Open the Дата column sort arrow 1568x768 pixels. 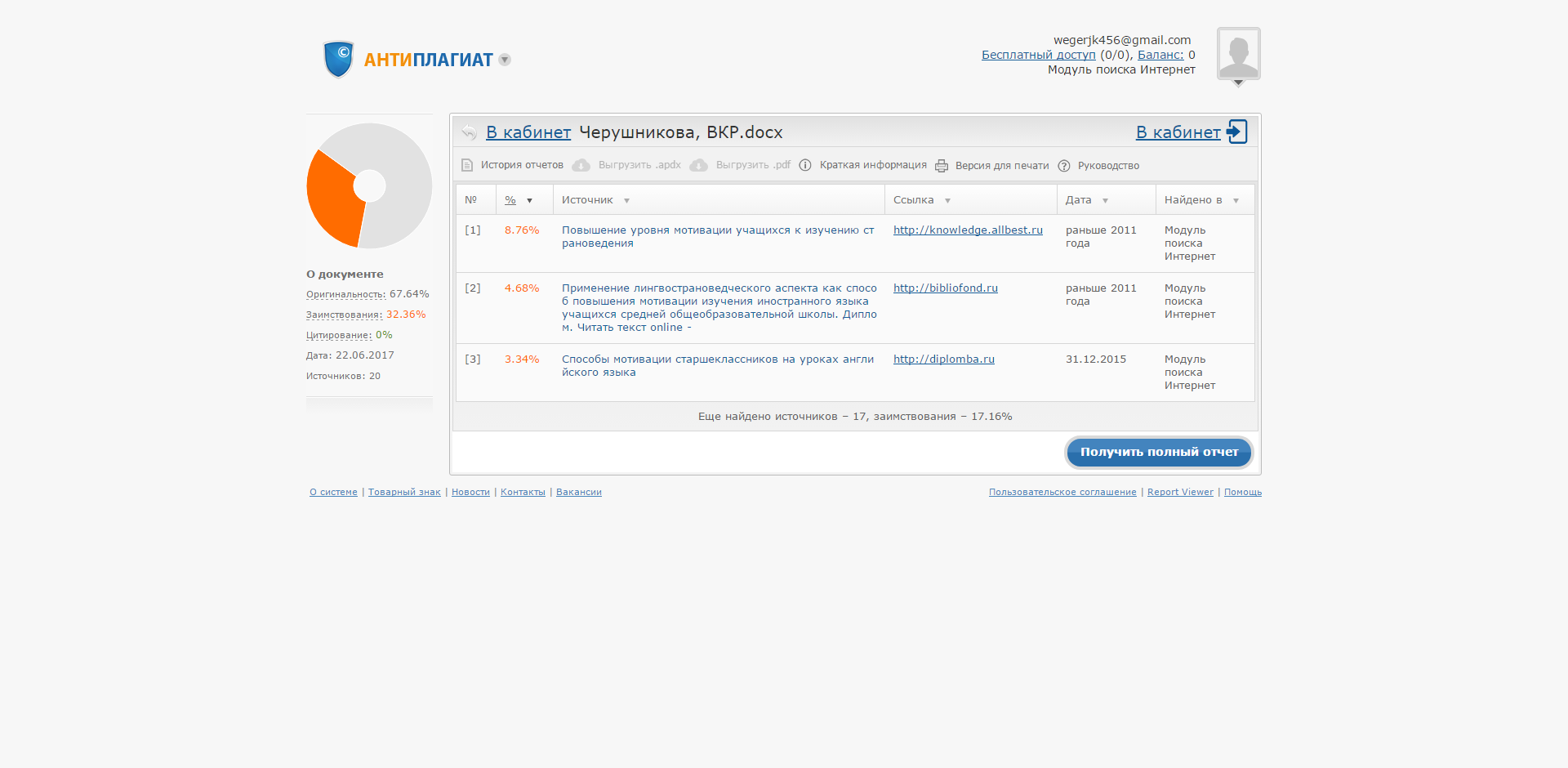(1105, 201)
